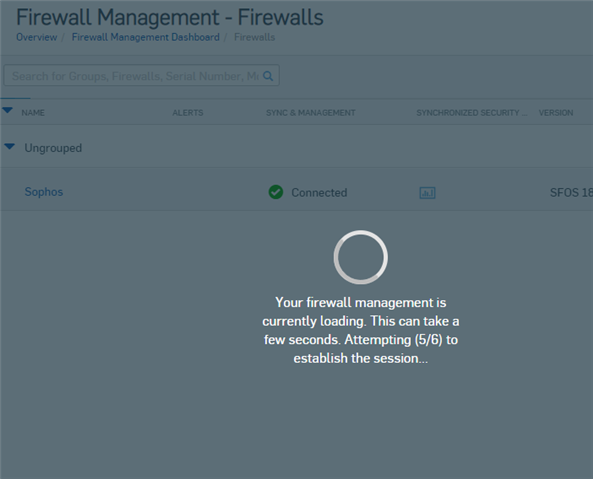The height and width of the screenshot is (479, 593).
Task: Click the Firewalls breadcrumb item
Action: pyautogui.click(x=255, y=37)
